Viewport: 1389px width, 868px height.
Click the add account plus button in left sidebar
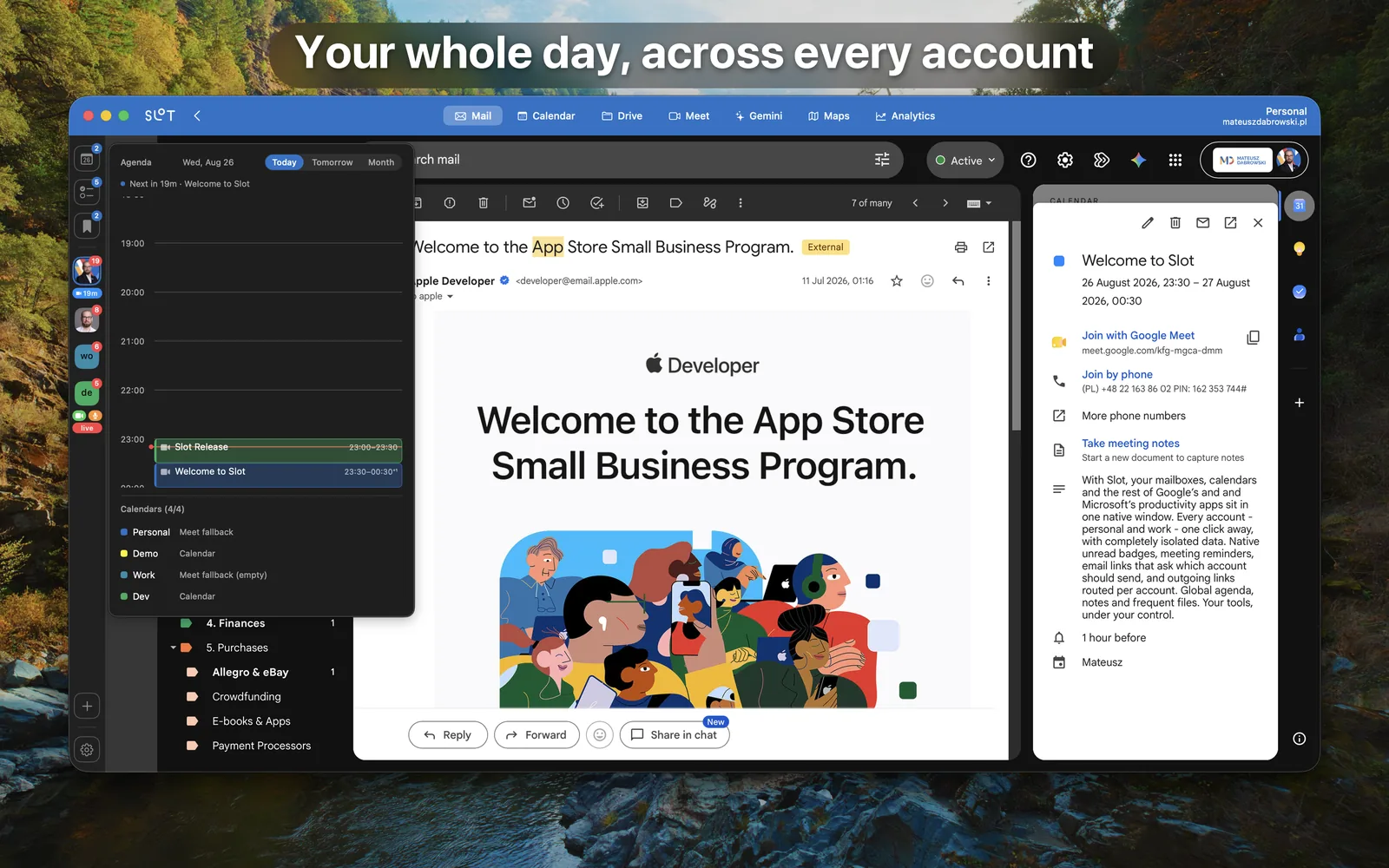click(x=87, y=706)
